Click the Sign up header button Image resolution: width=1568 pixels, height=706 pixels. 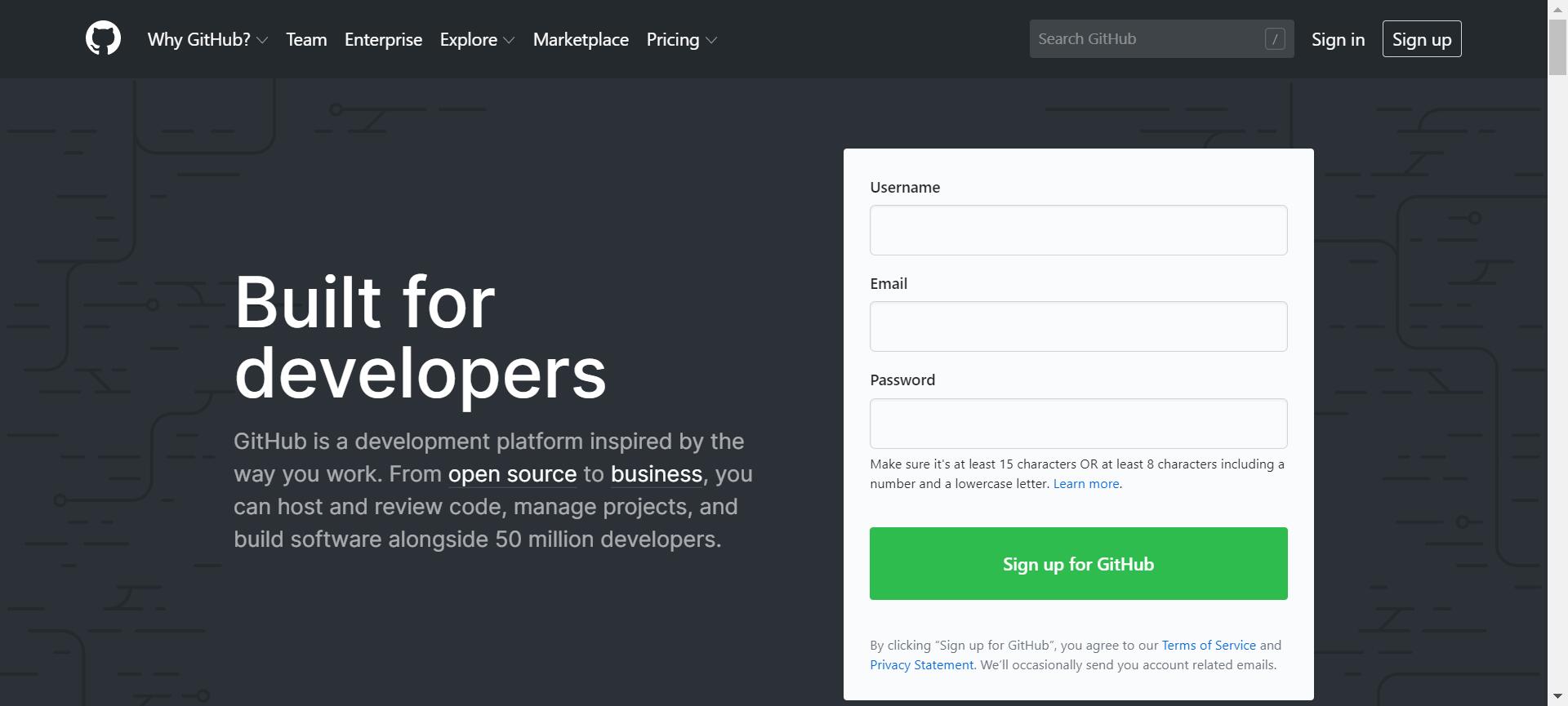coord(1421,39)
